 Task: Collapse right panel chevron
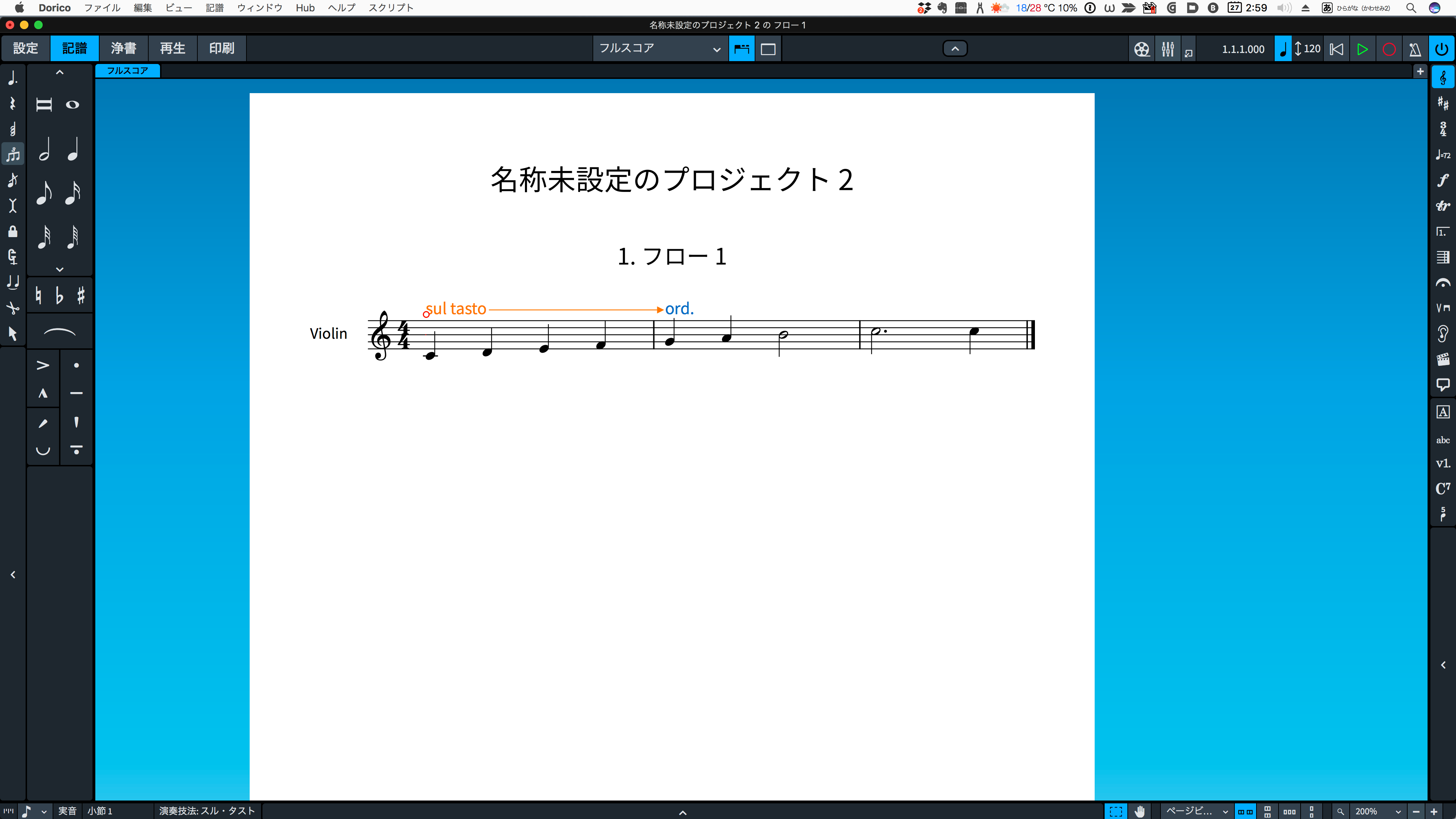click(x=1443, y=665)
